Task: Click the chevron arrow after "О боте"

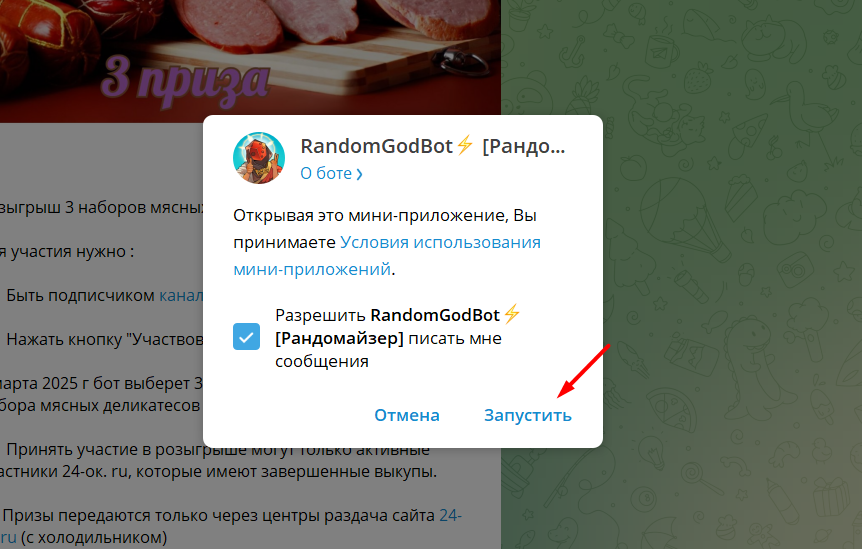Action: coord(359,174)
